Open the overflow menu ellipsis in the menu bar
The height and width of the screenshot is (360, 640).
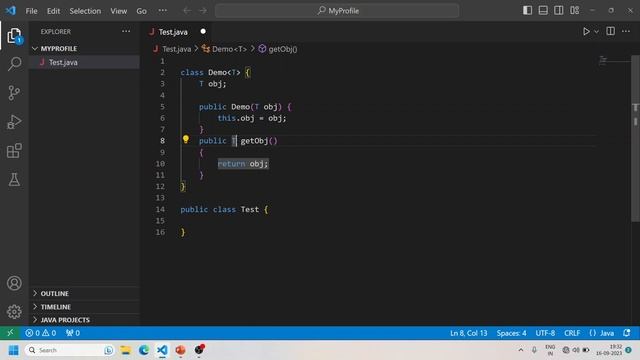pyautogui.click(x=162, y=11)
